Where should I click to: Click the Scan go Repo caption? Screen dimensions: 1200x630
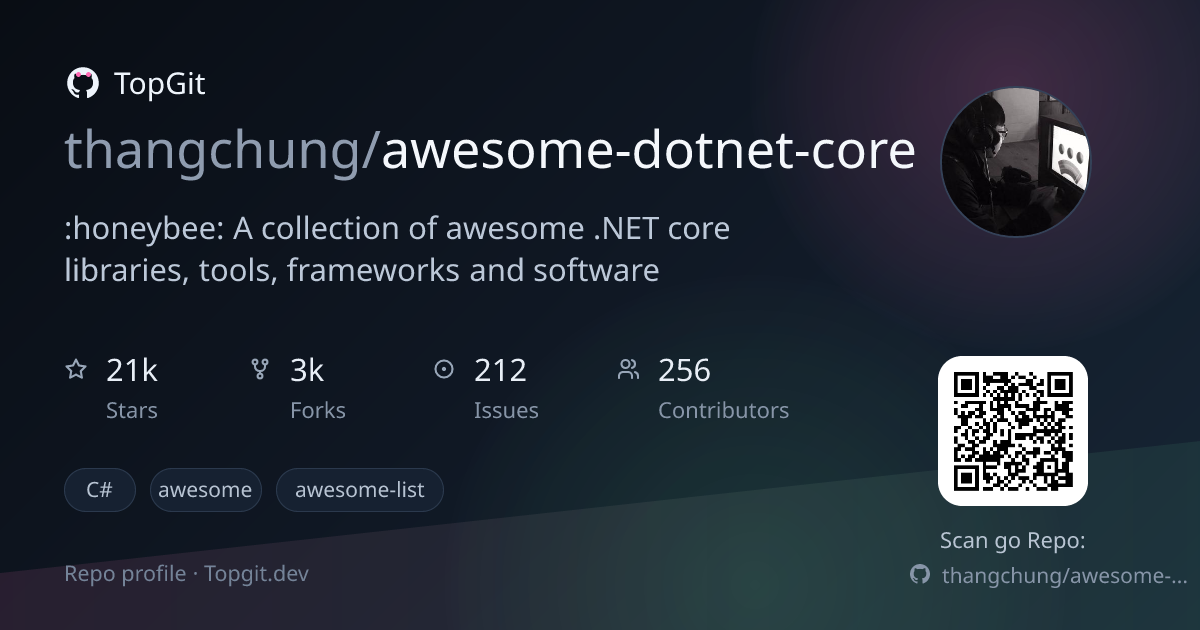tap(1012, 541)
